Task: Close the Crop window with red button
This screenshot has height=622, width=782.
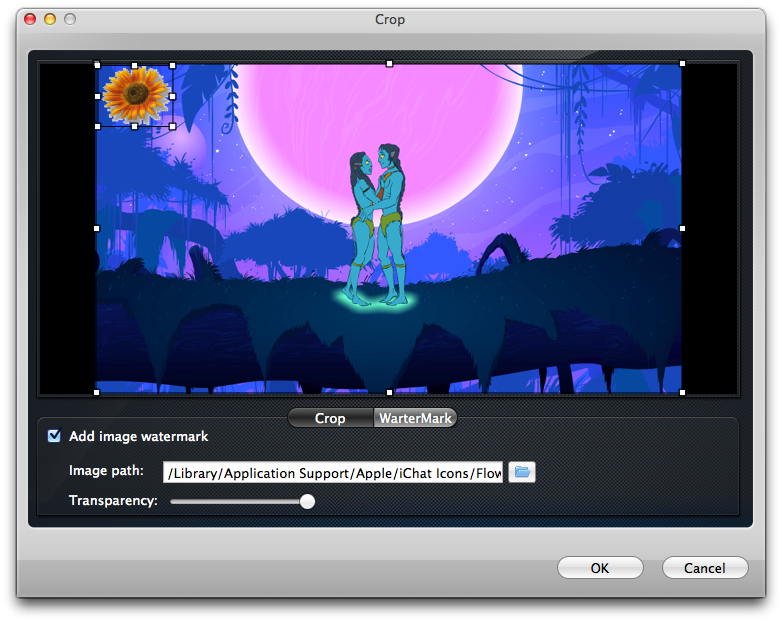Action: pyautogui.click(x=30, y=19)
